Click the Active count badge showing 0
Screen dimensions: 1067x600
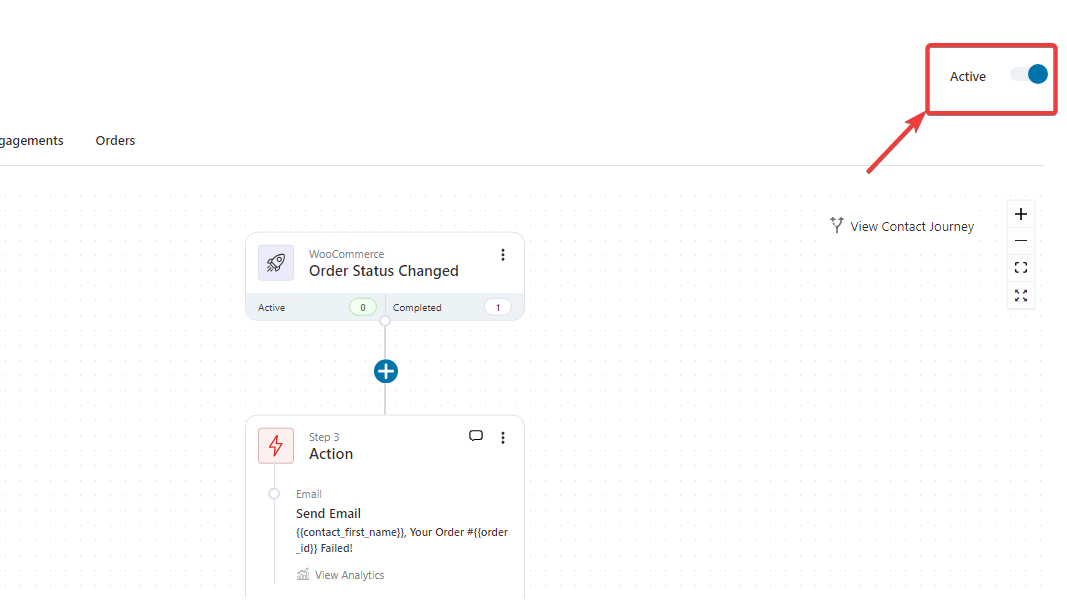pyautogui.click(x=362, y=307)
